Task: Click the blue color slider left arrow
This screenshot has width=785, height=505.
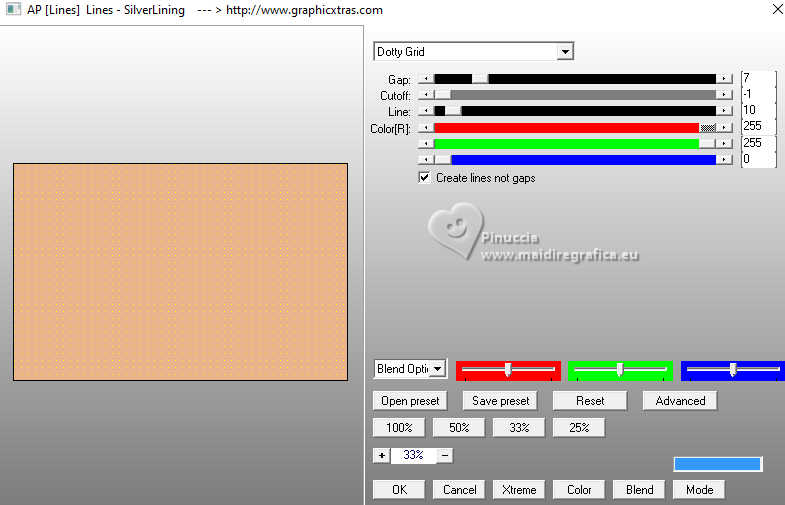Action: pos(426,160)
